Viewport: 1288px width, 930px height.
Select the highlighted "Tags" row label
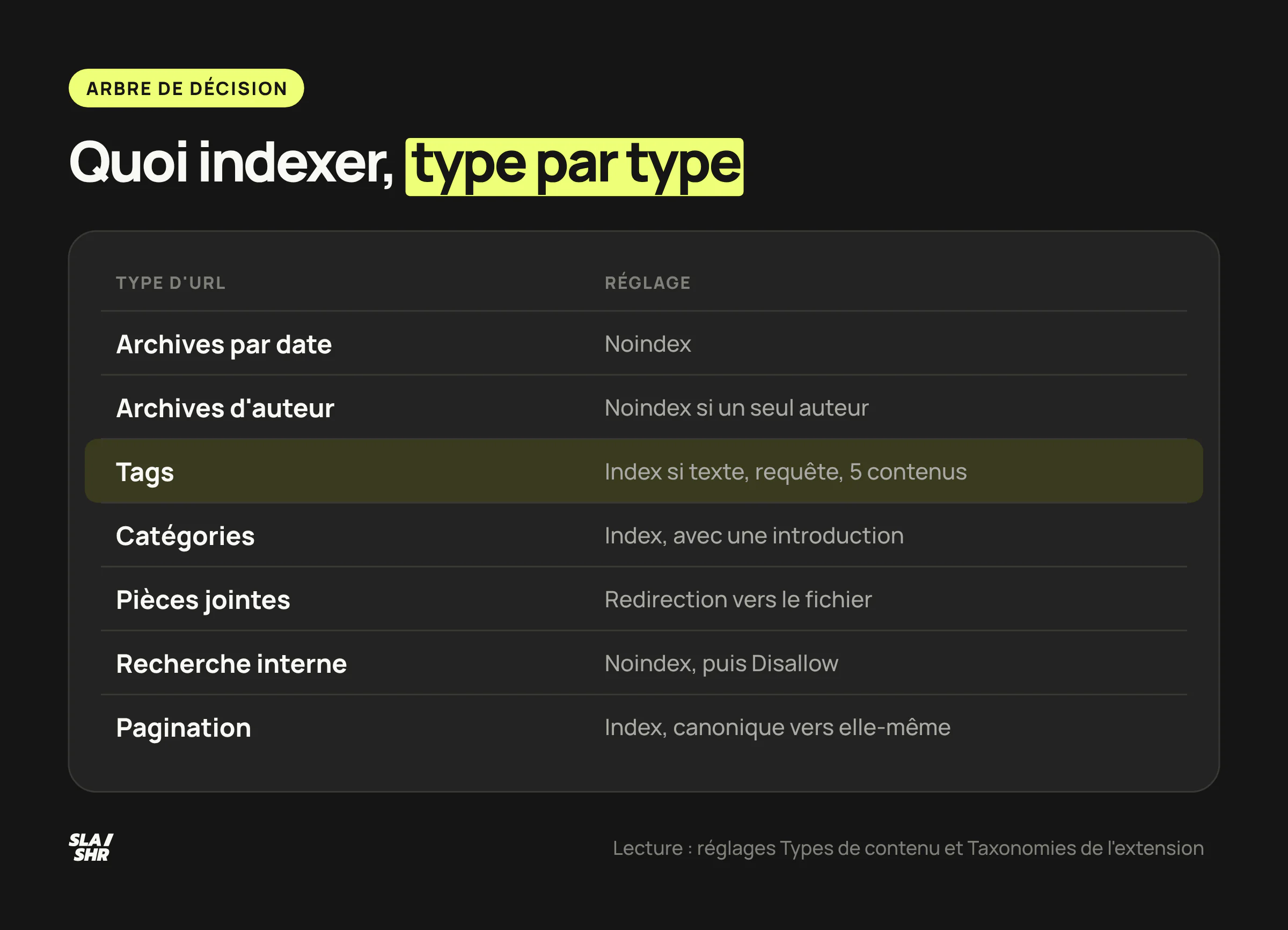(145, 473)
